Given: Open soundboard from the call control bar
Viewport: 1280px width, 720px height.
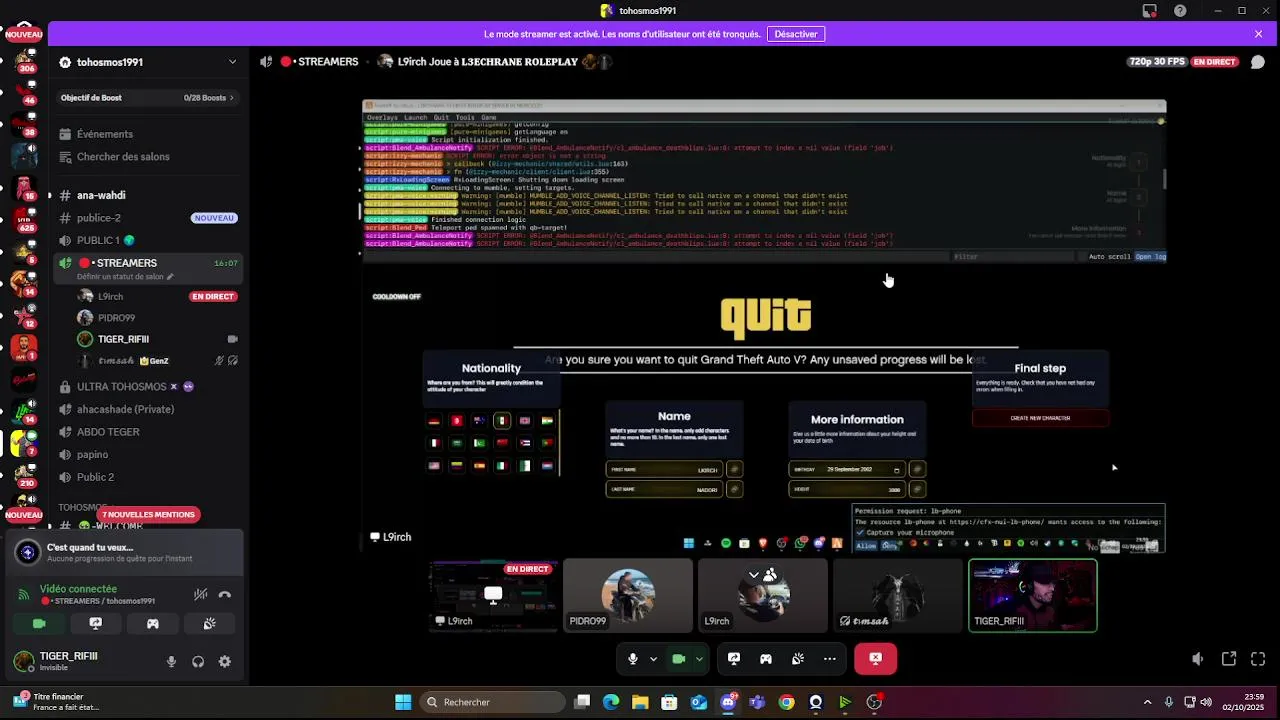Looking at the screenshot, I should click(798, 659).
